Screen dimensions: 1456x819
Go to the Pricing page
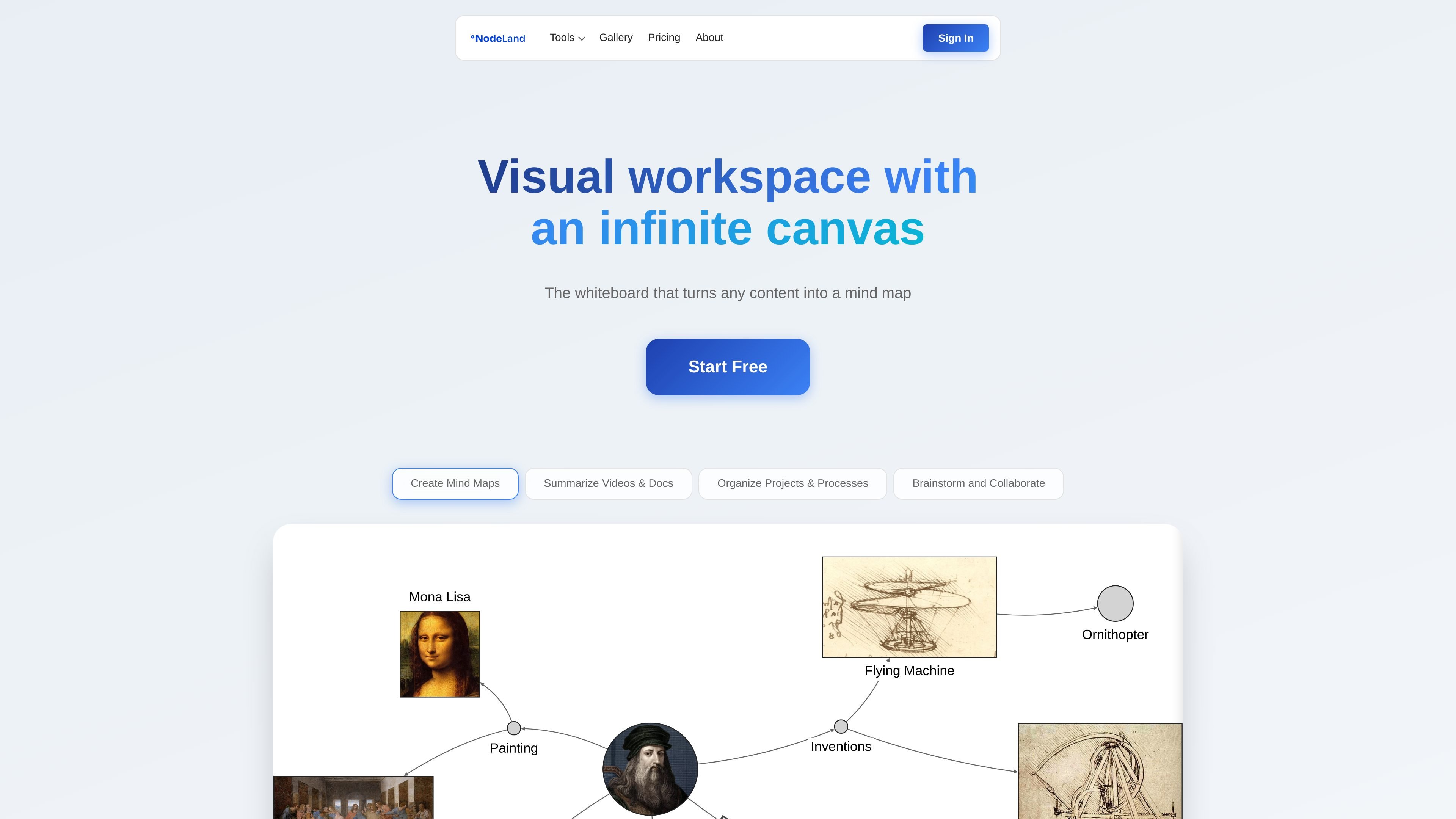click(664, 38)
